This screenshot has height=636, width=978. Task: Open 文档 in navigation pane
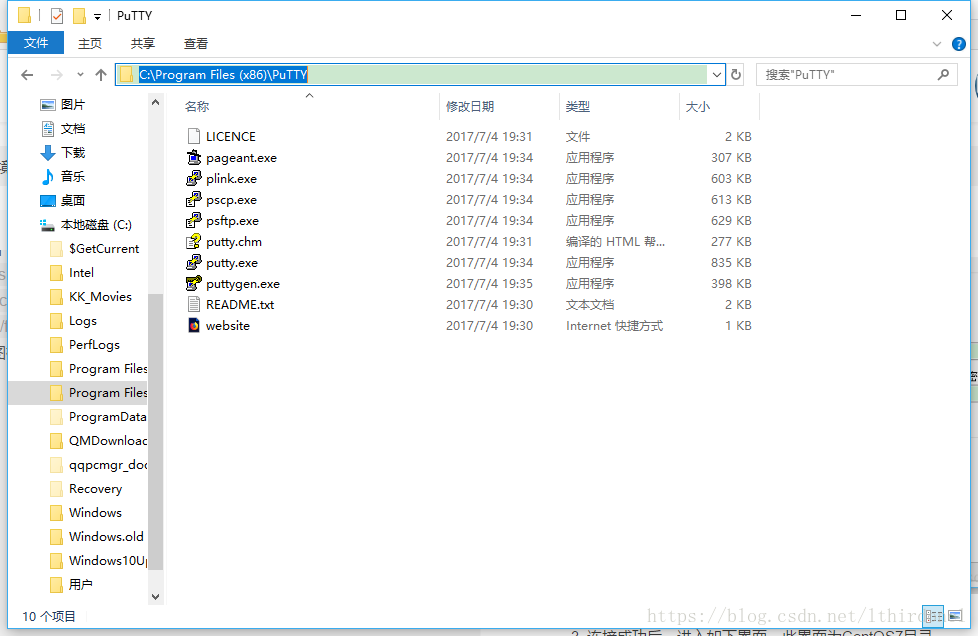(73, 128)
